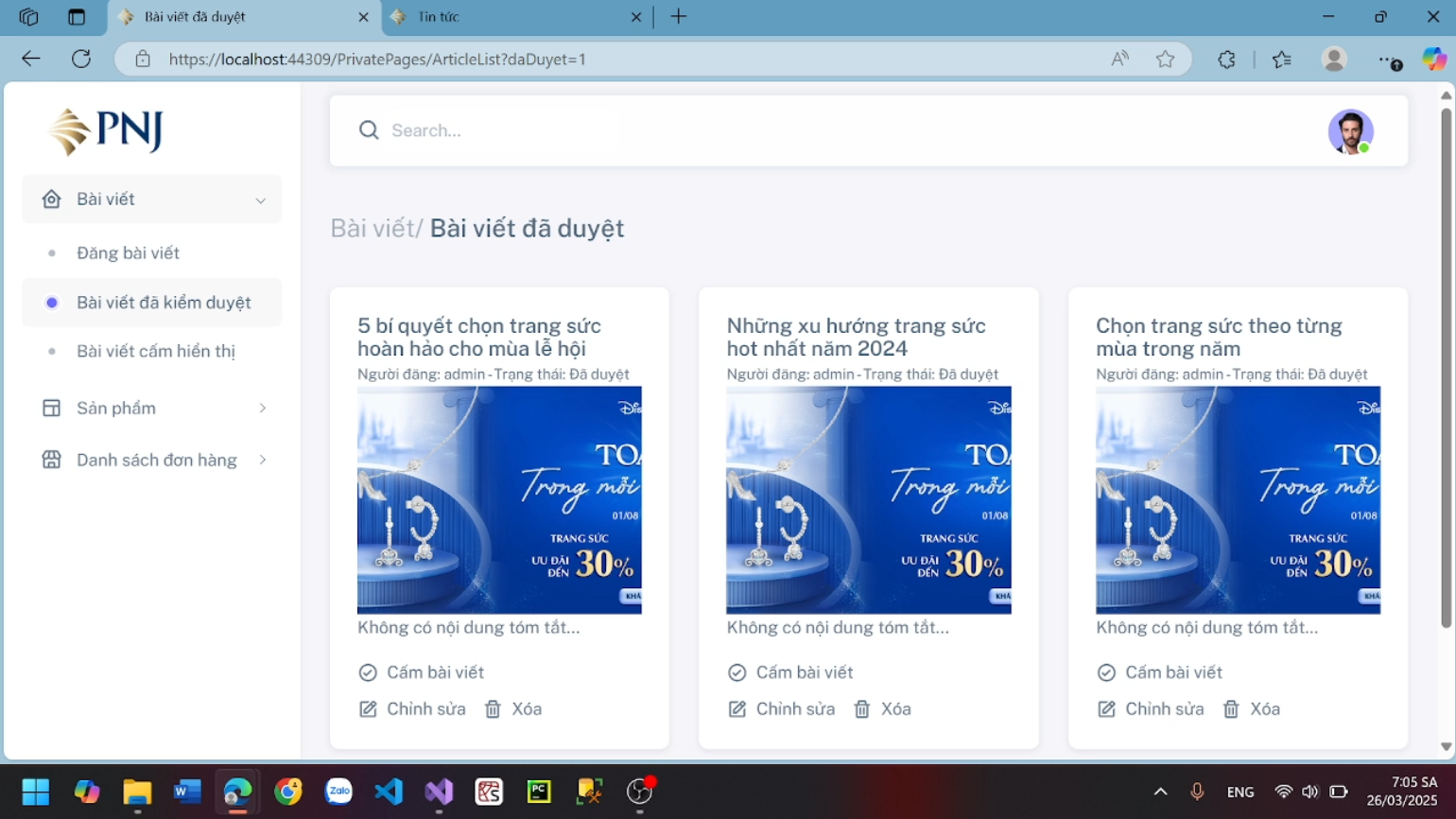Open browser Settings and more menu
The height and width of the screenshot is (819, 1456).
(1389, 61)
